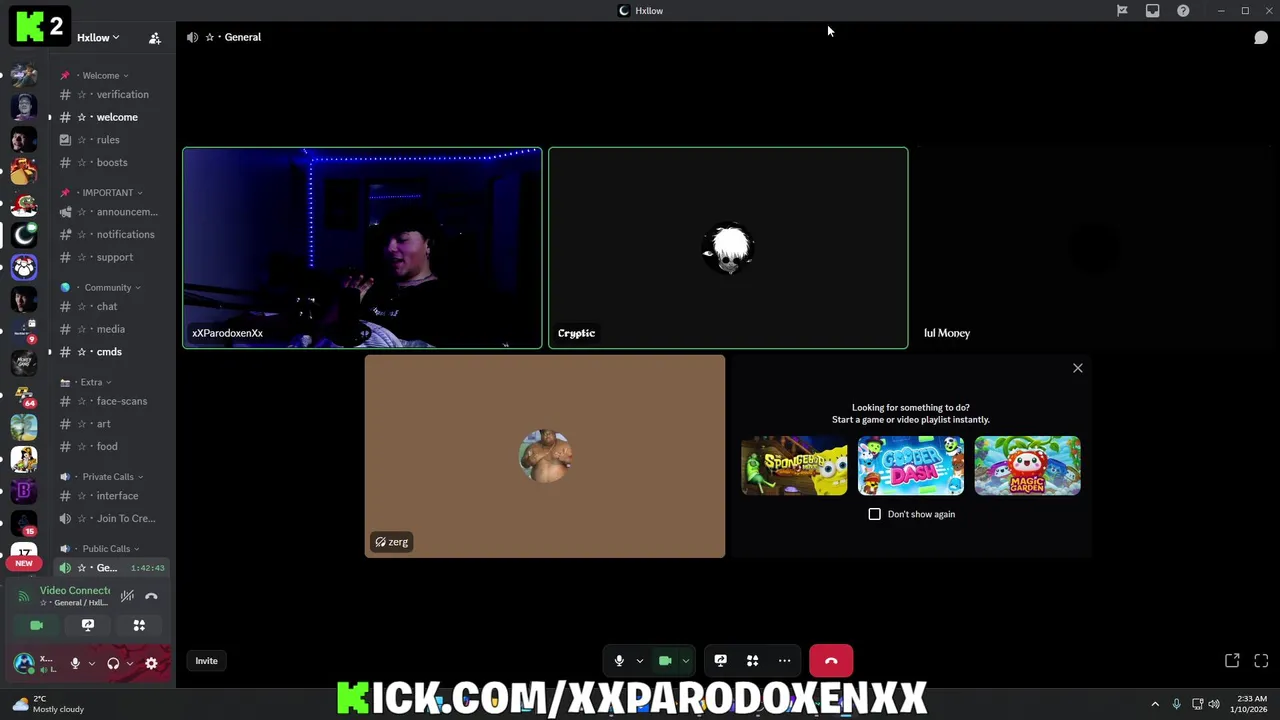
Task: Pop out the call window
Action: (1232, 661)
